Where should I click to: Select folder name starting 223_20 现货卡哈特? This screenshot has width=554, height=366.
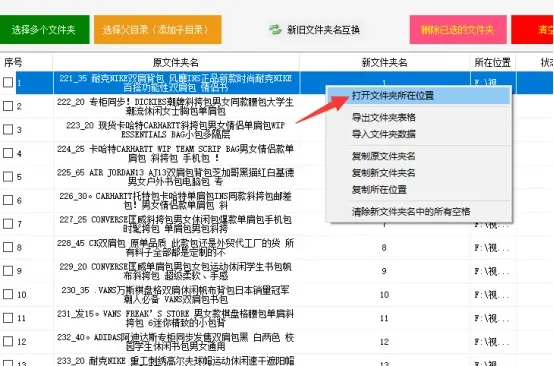(176, 130)
